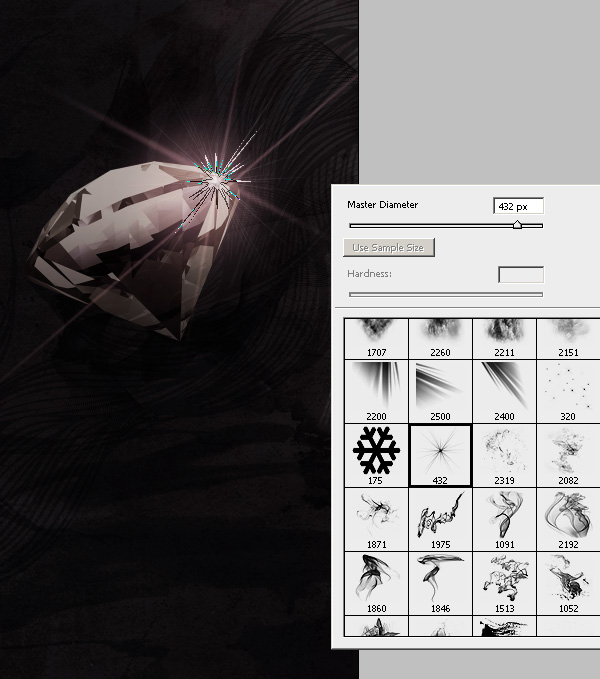
Task: Select the 2211 smoke brush preset
Action: (x=504, y=339)
